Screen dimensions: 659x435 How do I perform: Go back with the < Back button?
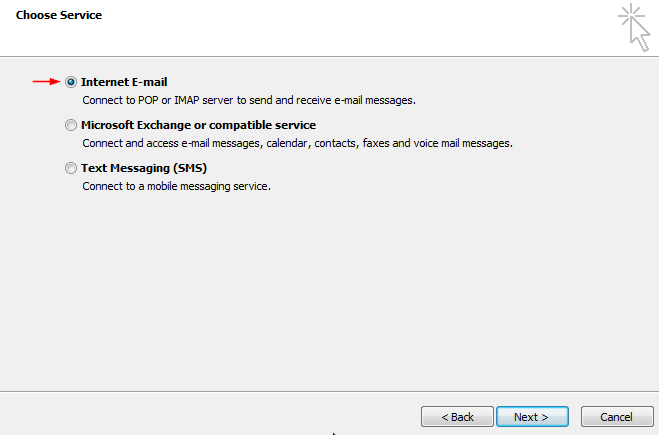click(x=457, y=417)
